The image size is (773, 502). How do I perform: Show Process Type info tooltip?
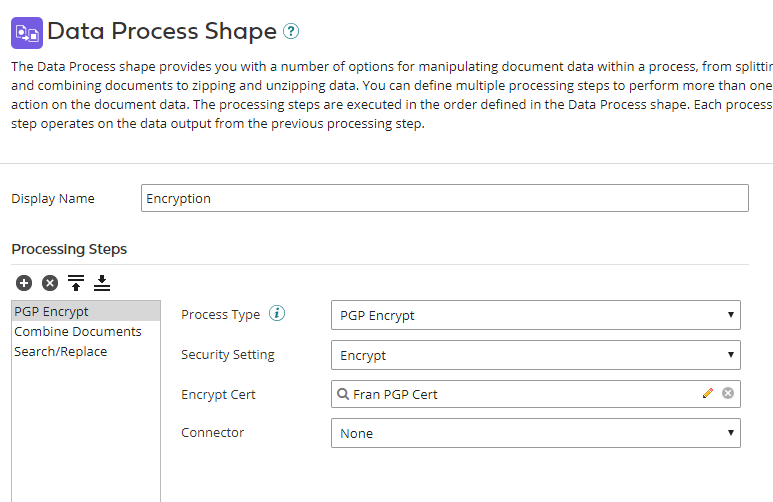(x=278, y=314)
